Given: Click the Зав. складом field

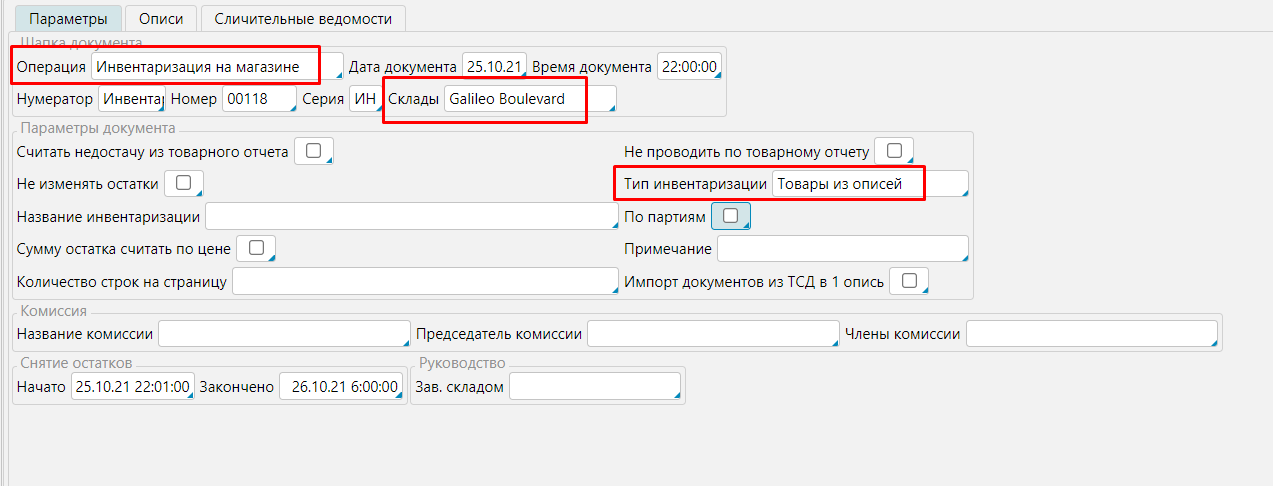Looking at the screenshot, I should click(x=594, y=387).
